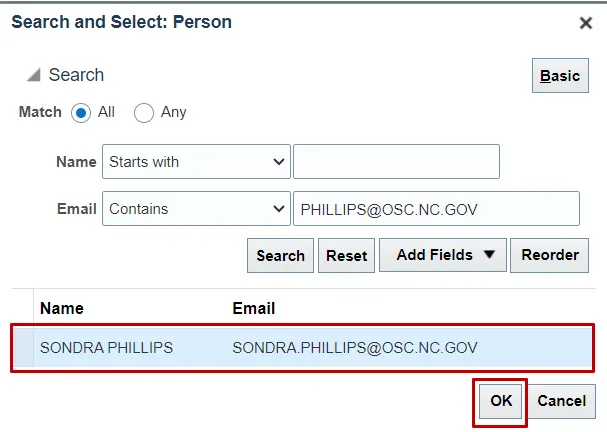Screen dimensions: 607x432
Task: Click the row selector beside SONDRA PHILLIPS
Action: click(22, 348)
